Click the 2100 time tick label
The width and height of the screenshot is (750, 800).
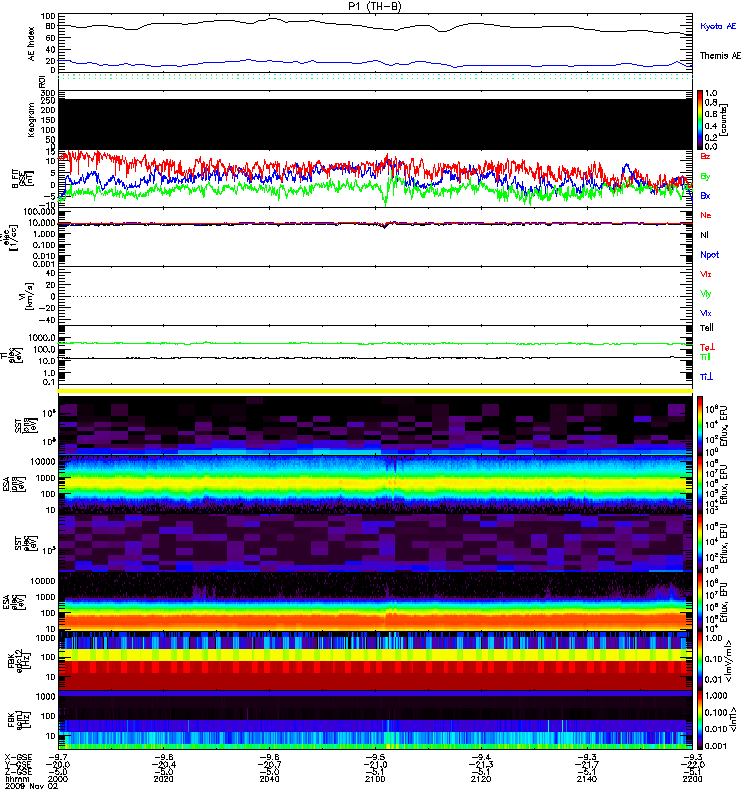[x=375, y=779]
